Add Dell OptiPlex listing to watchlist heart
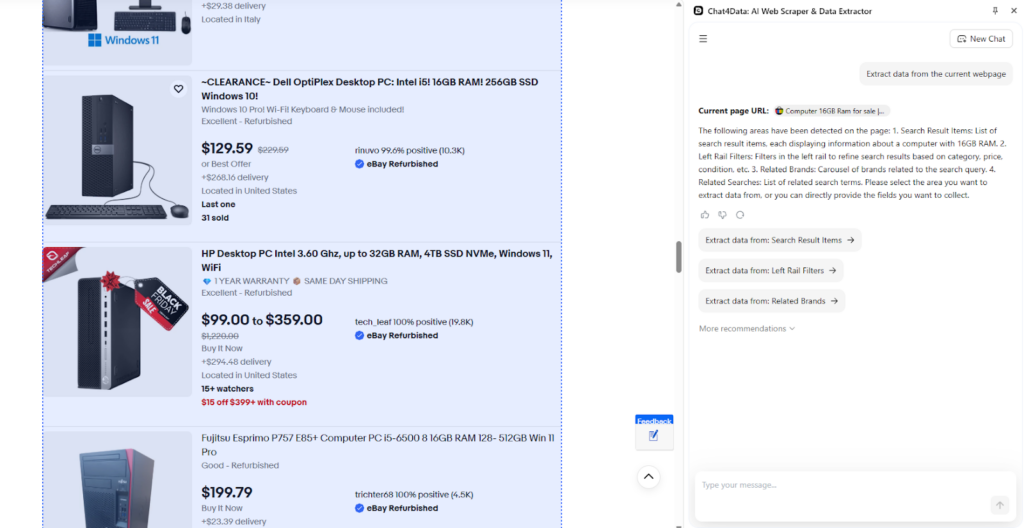 point(178,89)
